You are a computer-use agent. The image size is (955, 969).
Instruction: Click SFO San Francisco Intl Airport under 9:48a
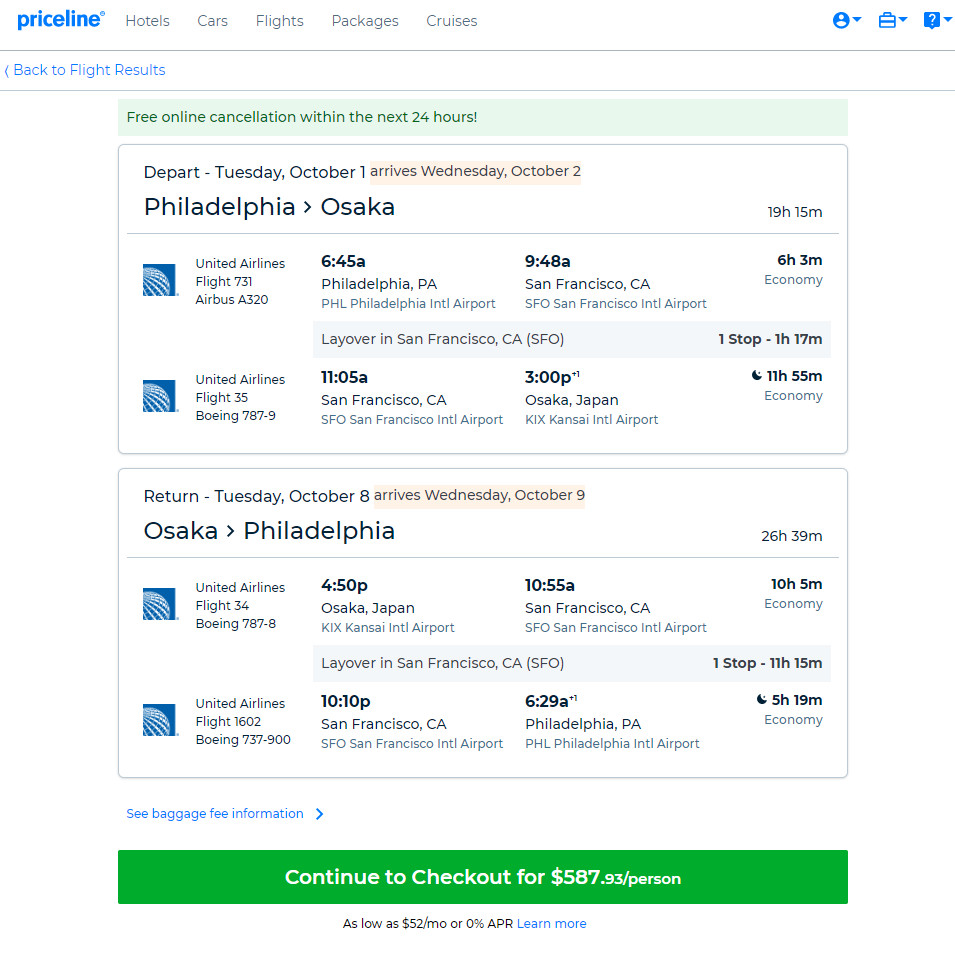point(616,303)
